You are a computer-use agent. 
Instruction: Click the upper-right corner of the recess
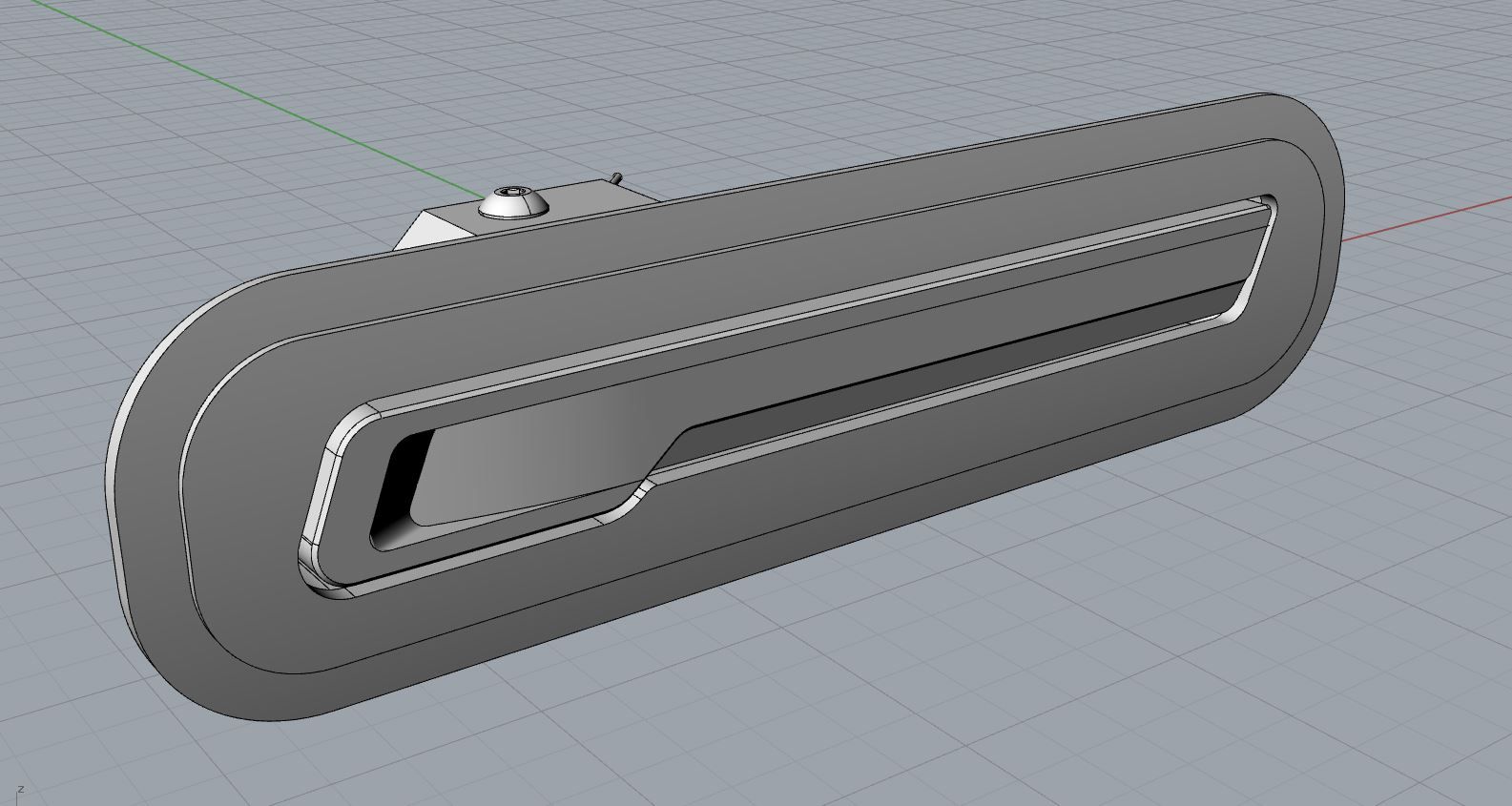point(1269,205)
